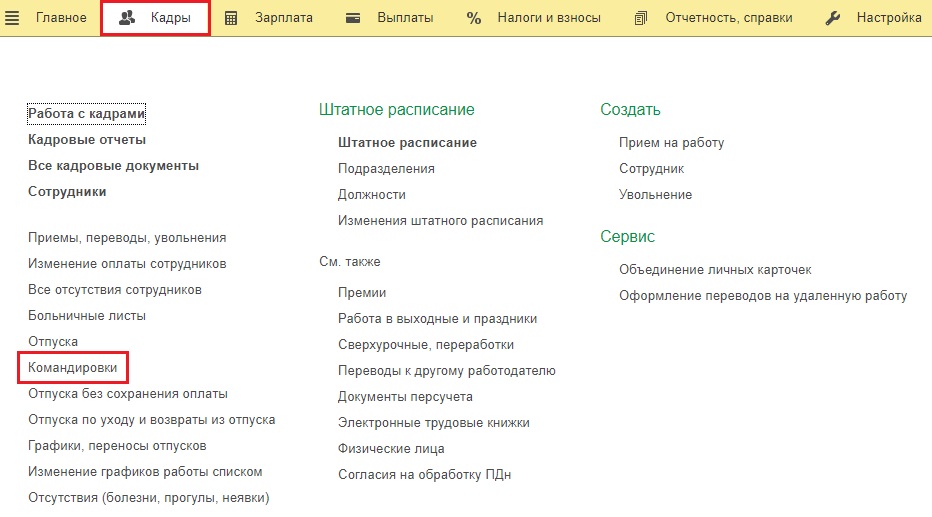This screenshot has width=932, height=517.
Task: Click the people icon of Кадры
Action: tap(127, 18)
